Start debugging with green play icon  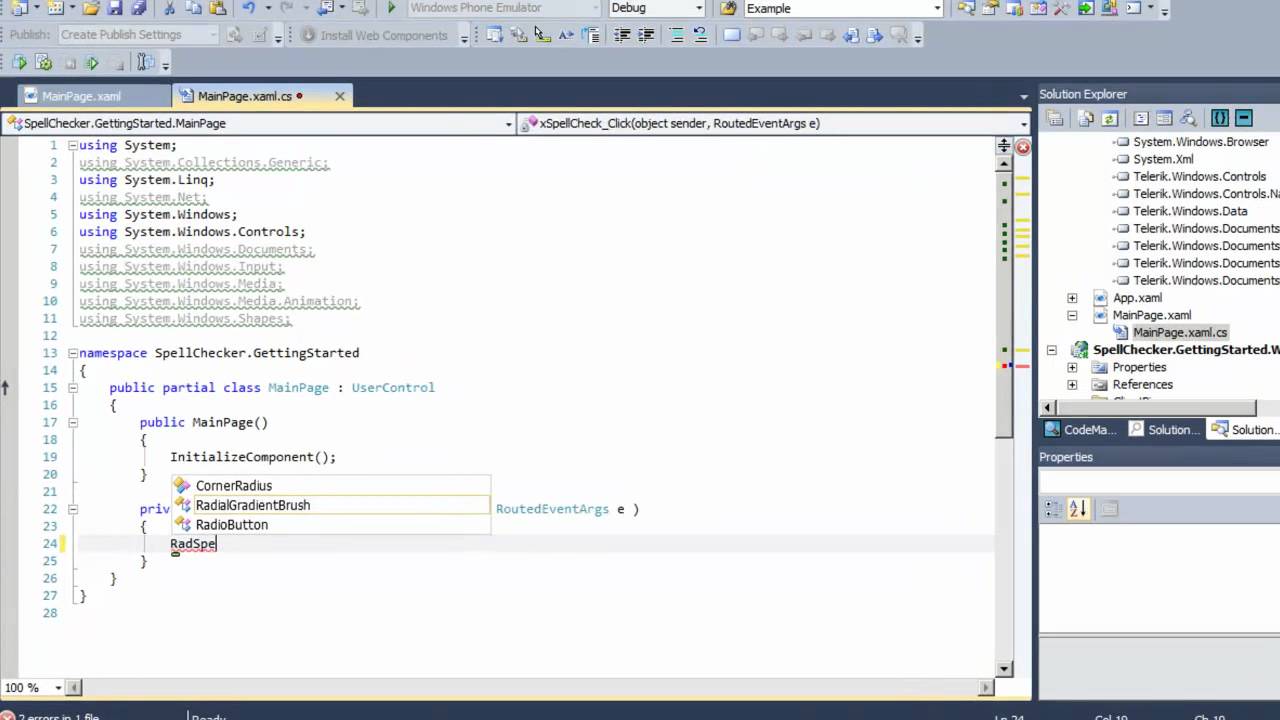pos(391,8)
